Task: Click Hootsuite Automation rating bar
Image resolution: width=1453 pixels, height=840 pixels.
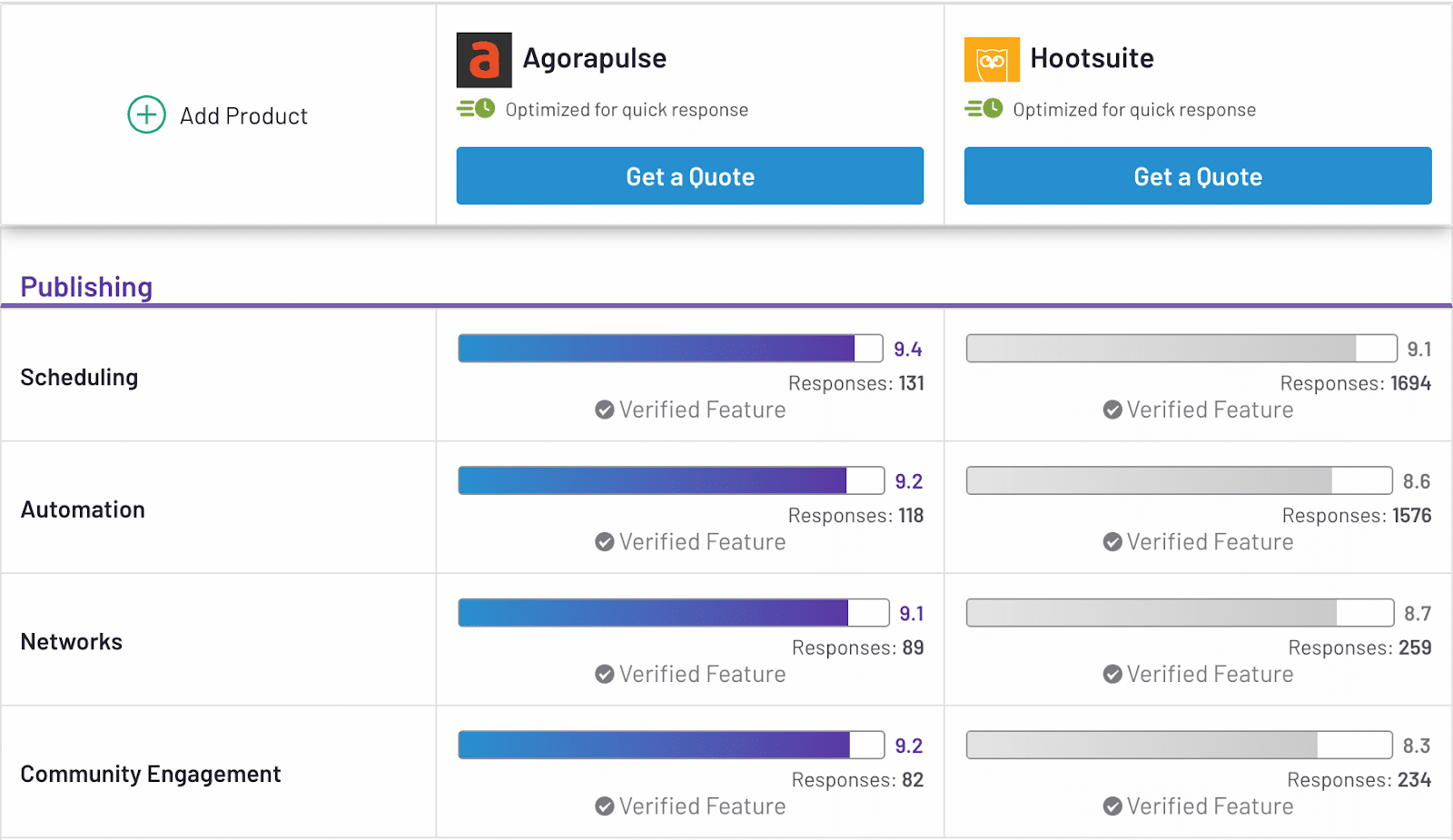Action: click(1180, 480)
